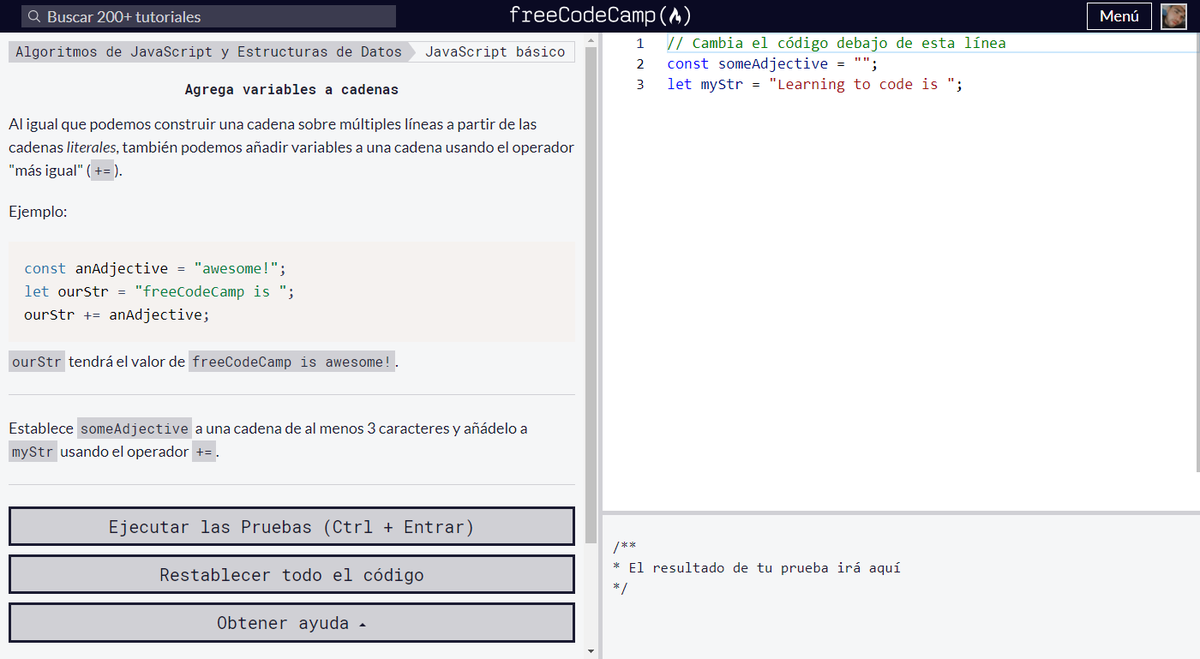1200x659 pixels.
Task: Click the heading Agrega variables a cadenas
Action: 292,90
